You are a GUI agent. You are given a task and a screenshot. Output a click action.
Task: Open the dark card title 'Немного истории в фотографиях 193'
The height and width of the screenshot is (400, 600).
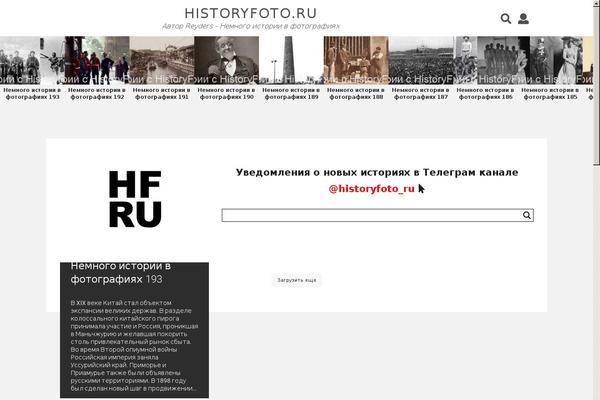(x=121, y=273)
